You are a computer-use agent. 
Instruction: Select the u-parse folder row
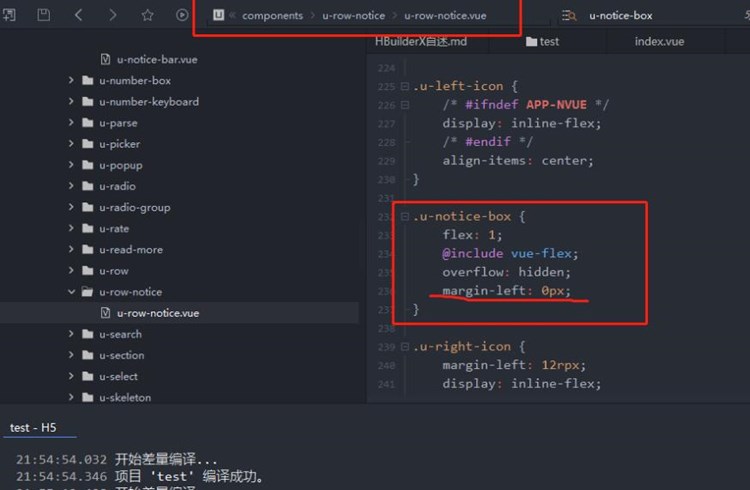tap(118, 122)
